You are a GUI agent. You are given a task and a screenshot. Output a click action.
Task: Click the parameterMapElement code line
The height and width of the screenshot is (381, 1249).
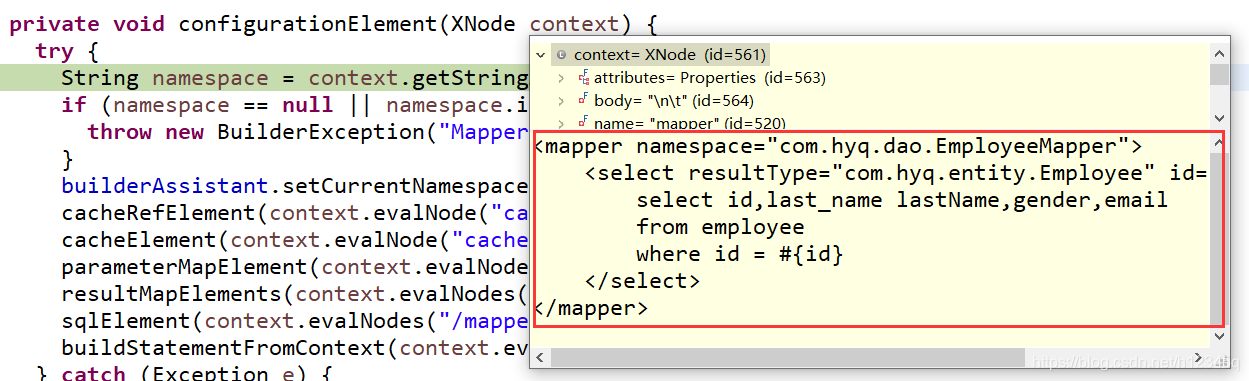pyautogui.click(x=294, y=267)
